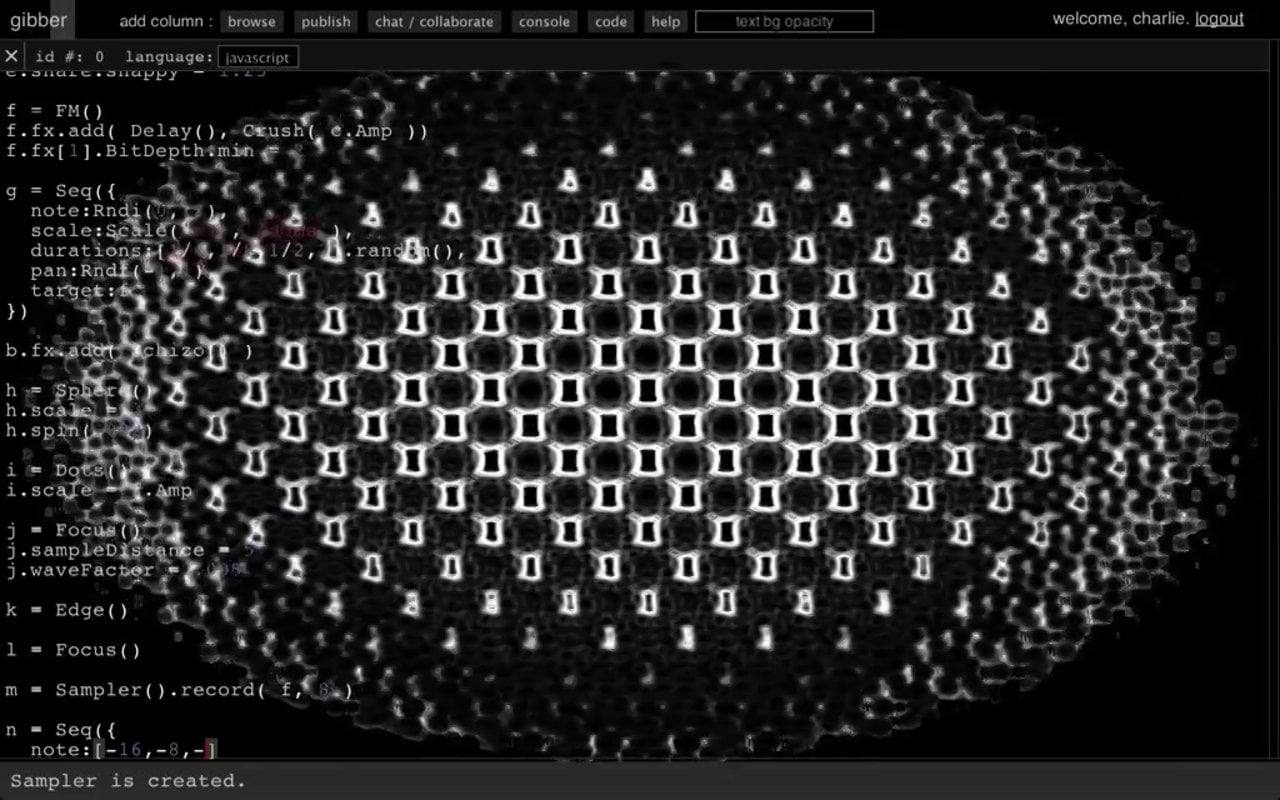The height and width of the screenshot is (800, 1280).
Task: Open the console column
Action: pos(545,21)
